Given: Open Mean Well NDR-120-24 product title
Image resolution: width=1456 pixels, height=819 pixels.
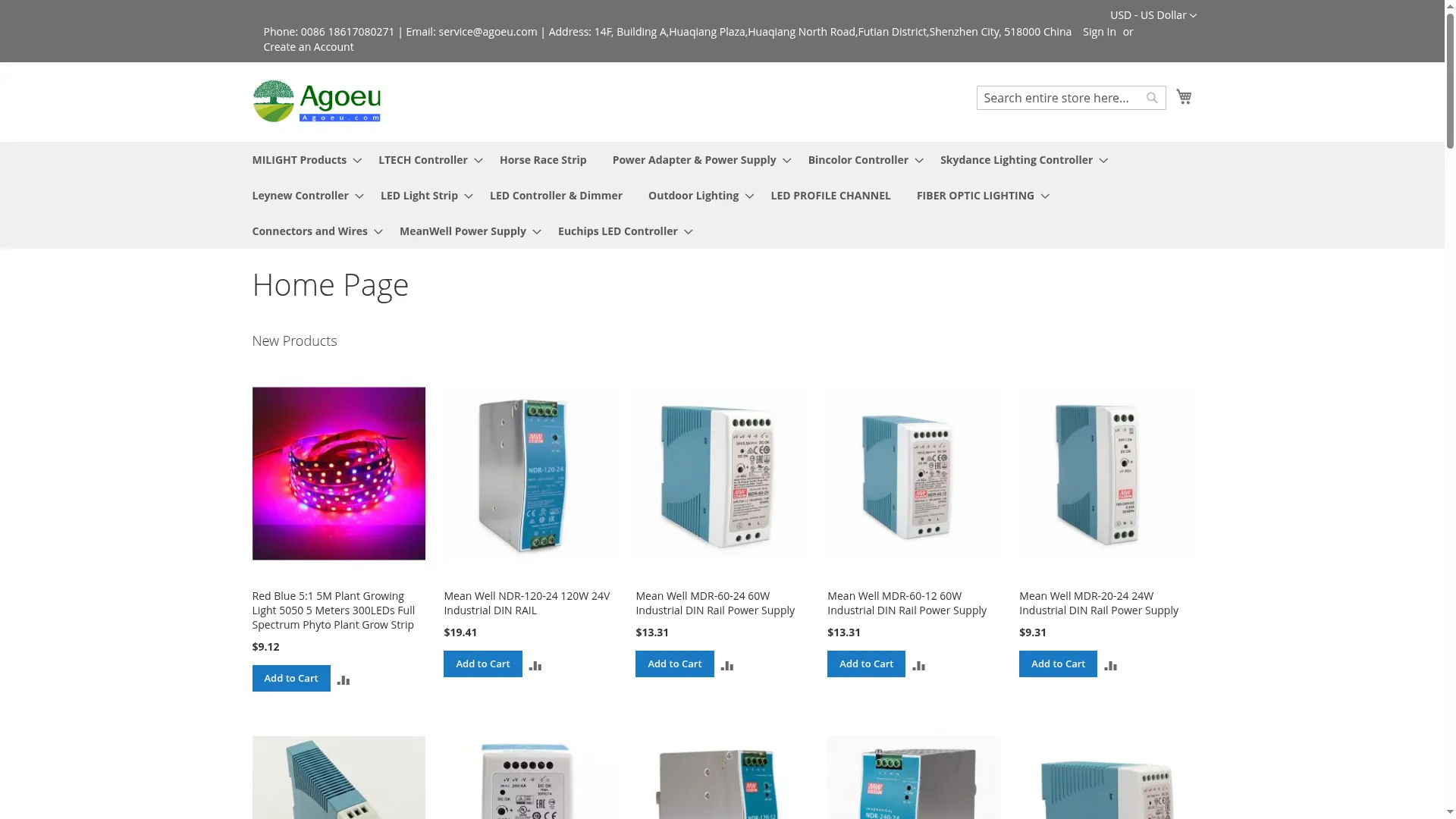Looking at the screenshot, I should (x=527, y=604).
